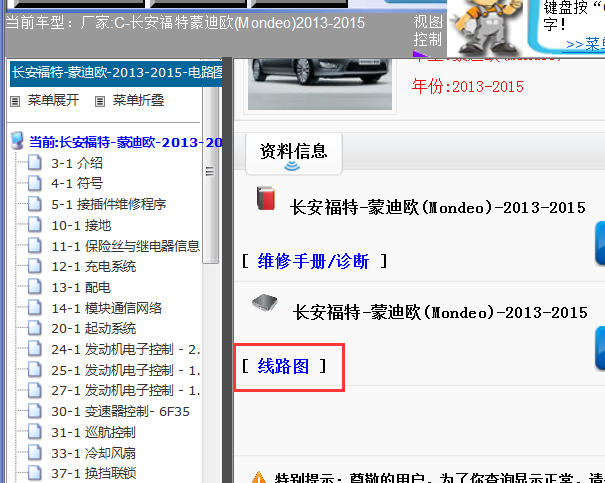
Task: Open 37-1 换挡联锁 entry
Action: coord(93,473)
